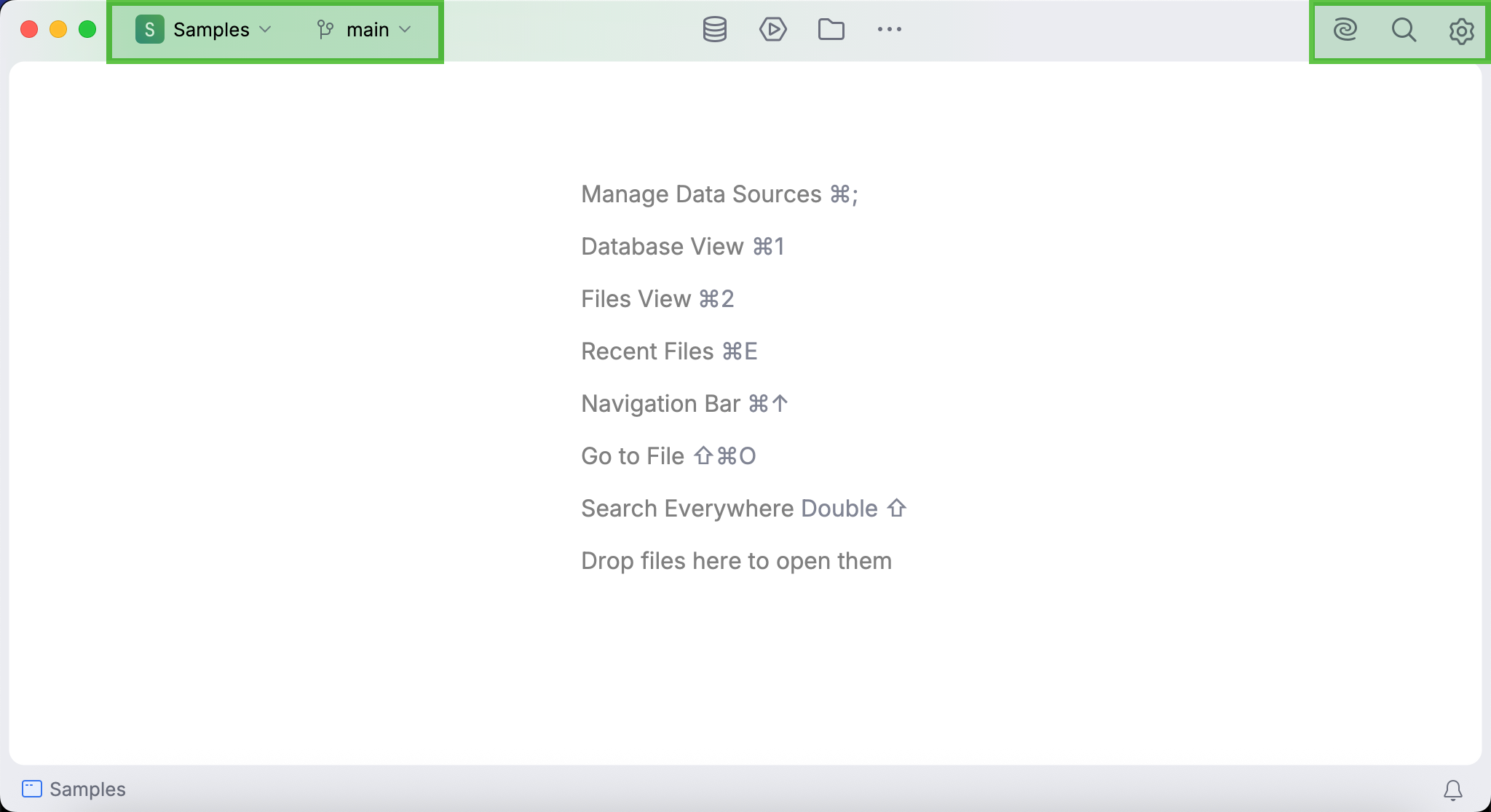Open the Settings gear icon

point(1460,31)
